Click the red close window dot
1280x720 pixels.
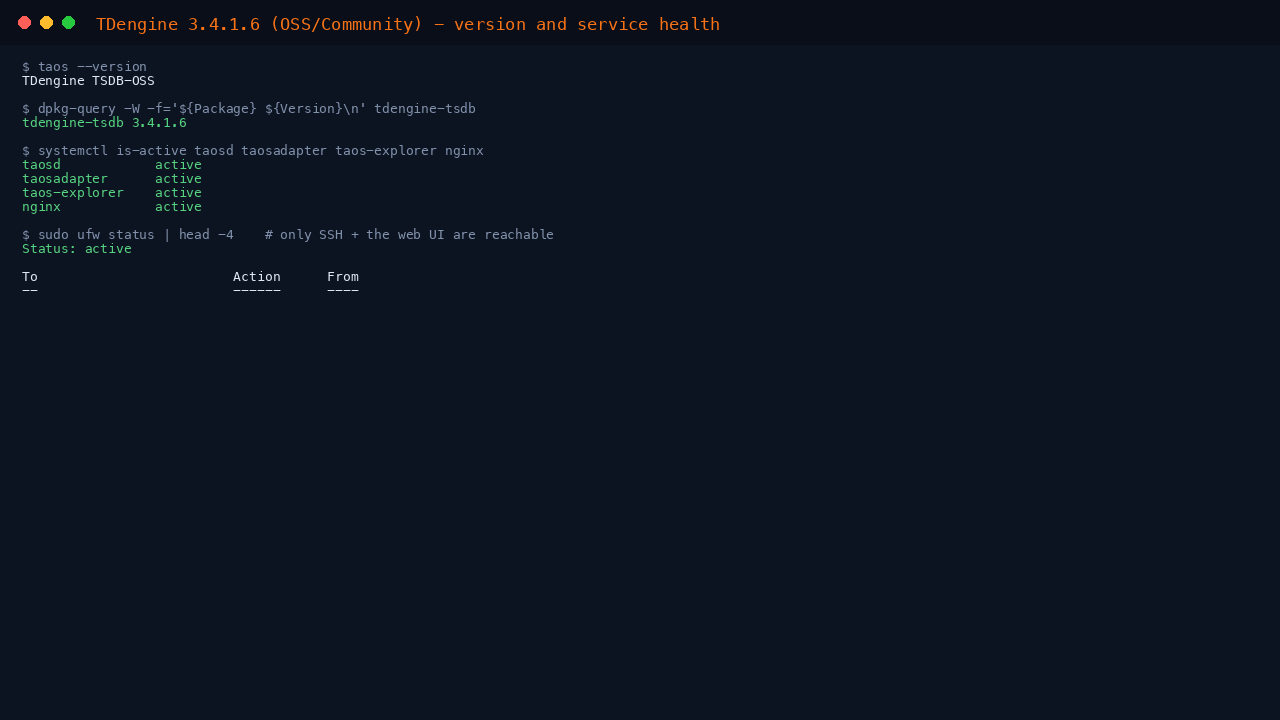24,23
